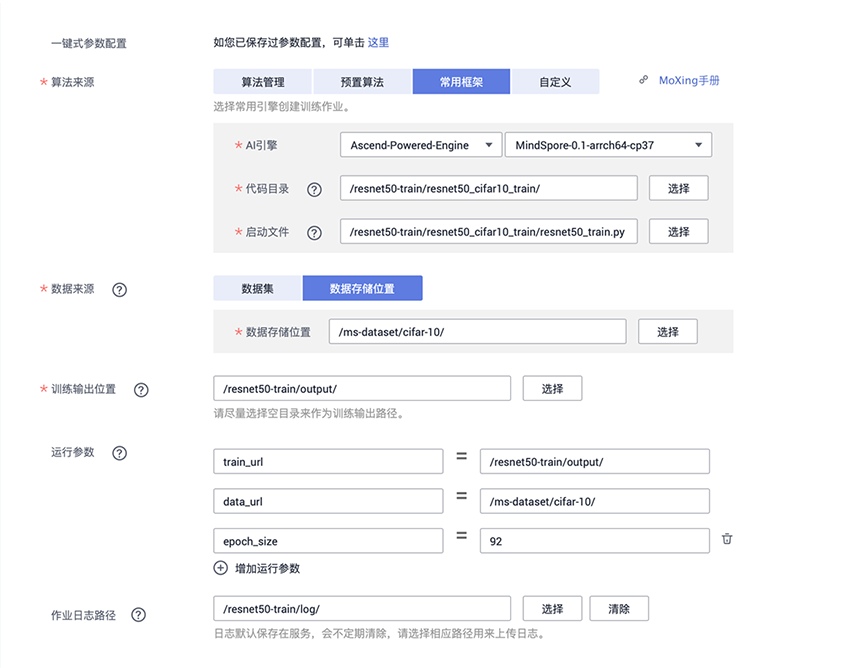Switch the data source to 数据集
The image size is (850, 668).
coord(258,288)
